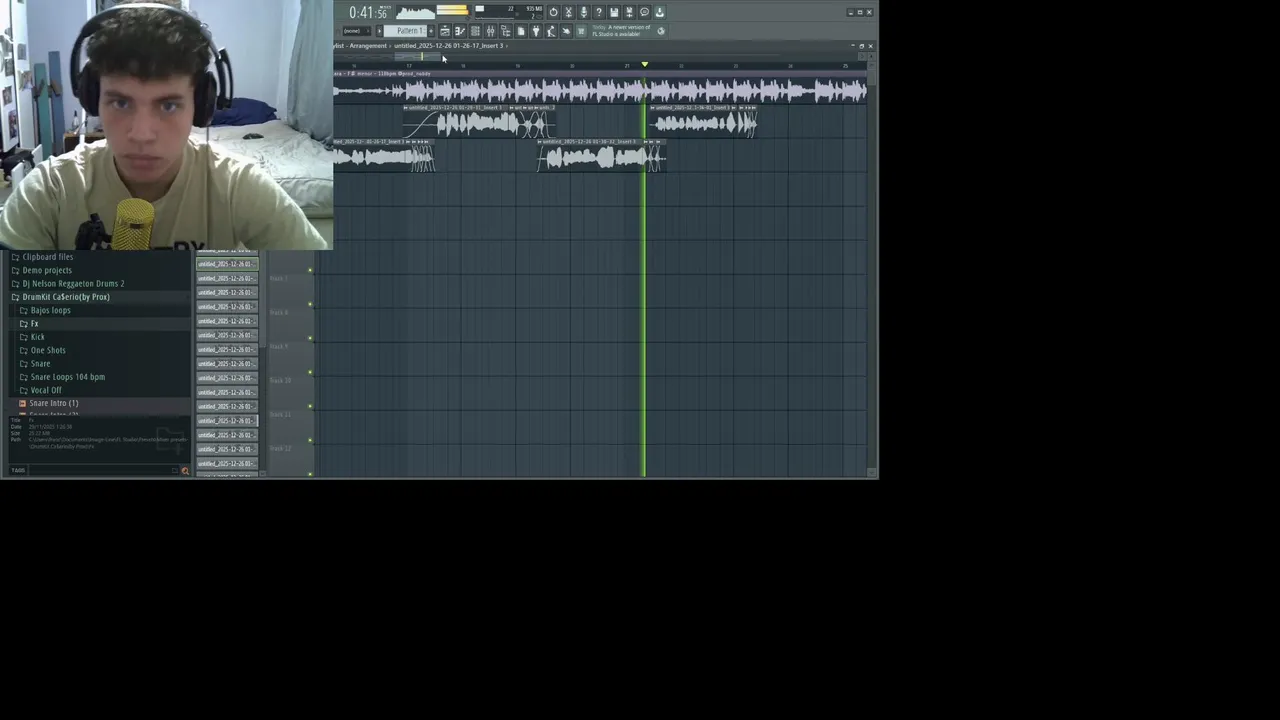Expand the Clipboard files folder

tap(47, 257)
